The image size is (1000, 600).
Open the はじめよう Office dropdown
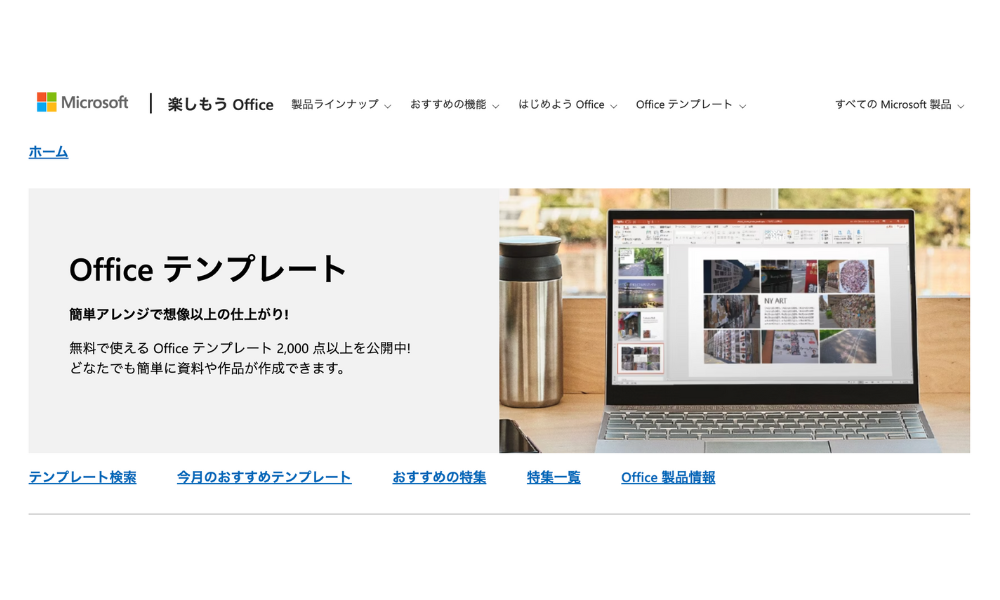pos(562,104)
